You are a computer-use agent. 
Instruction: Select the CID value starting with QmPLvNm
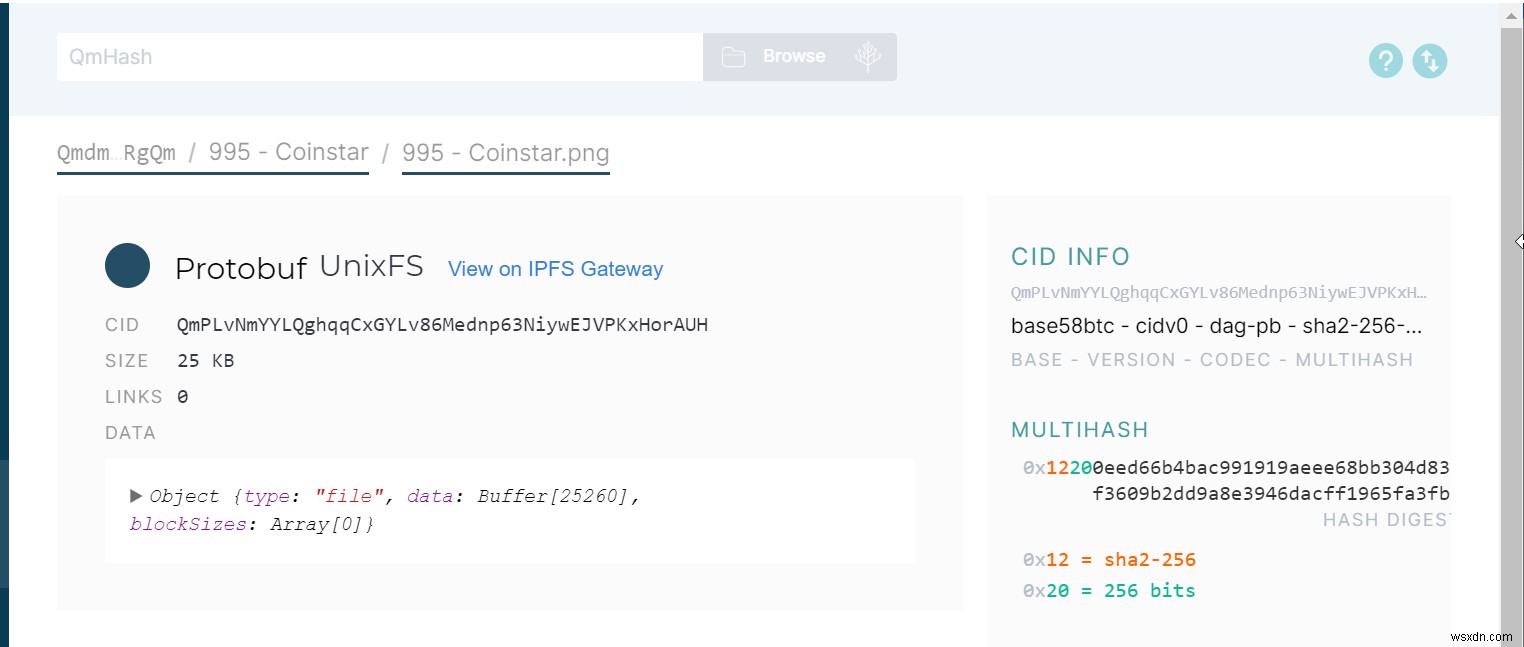[x=441, y=324]
